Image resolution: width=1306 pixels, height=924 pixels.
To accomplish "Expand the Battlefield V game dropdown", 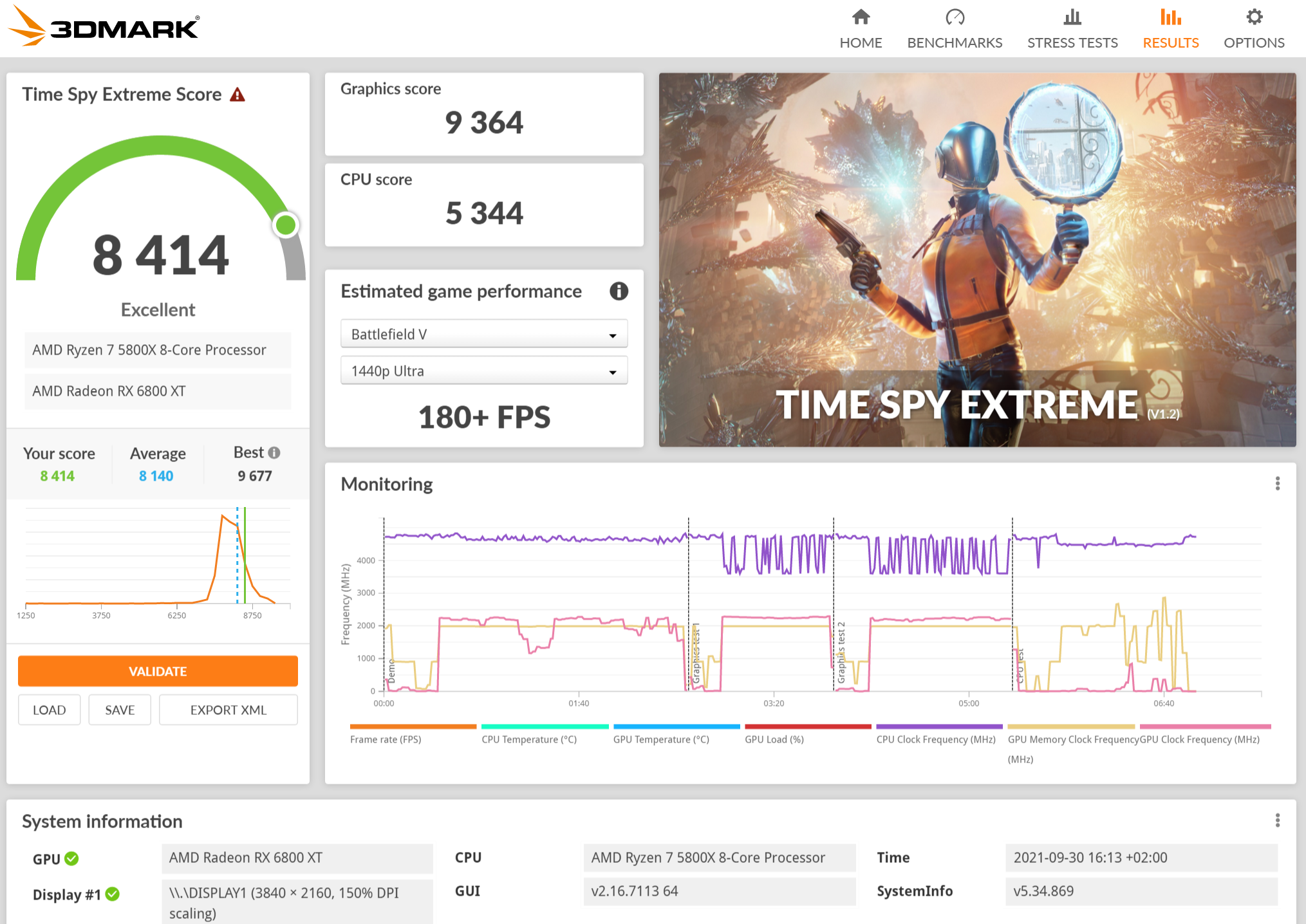I will tap(484, 335).
